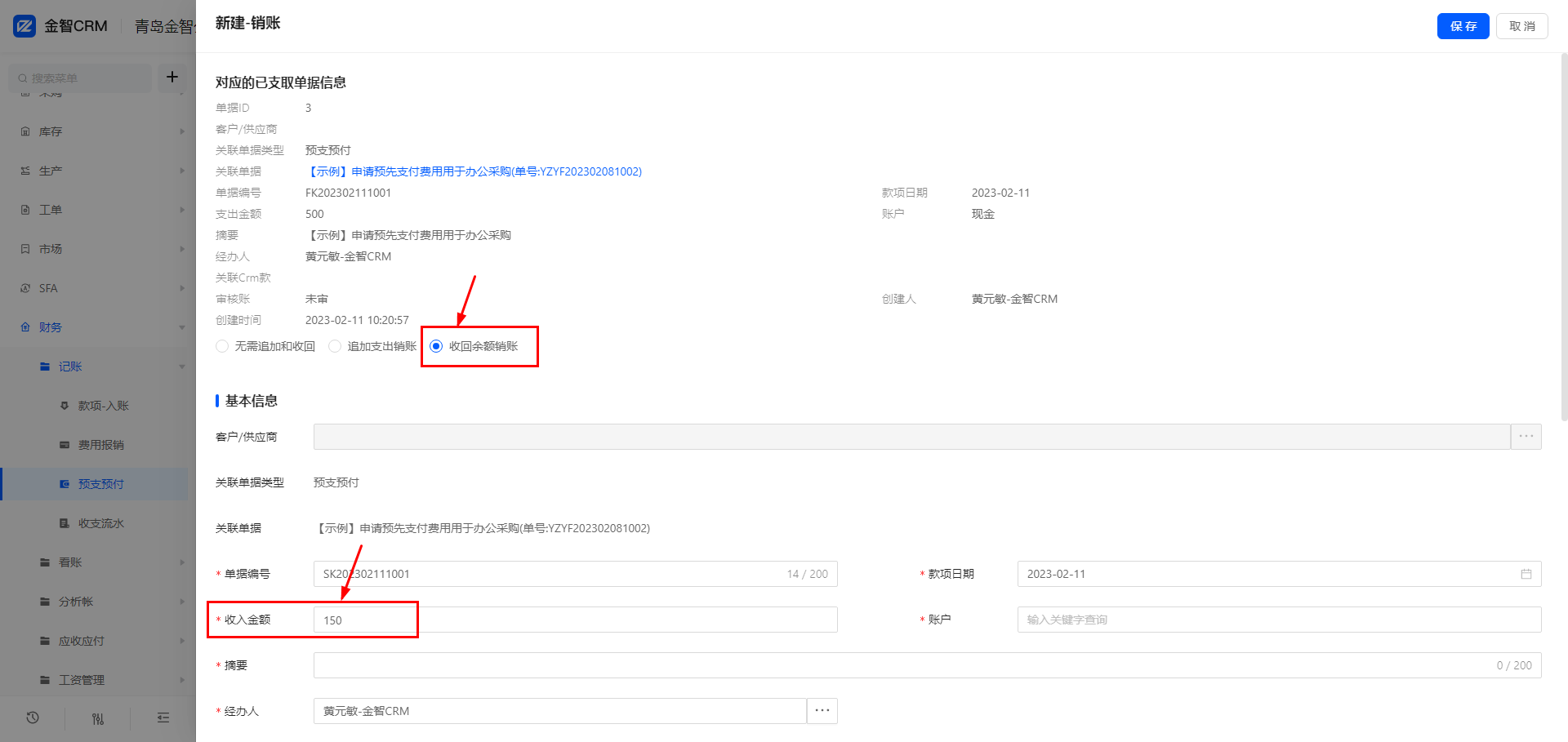Click the 看账 folder icon

tap(45, 562)
